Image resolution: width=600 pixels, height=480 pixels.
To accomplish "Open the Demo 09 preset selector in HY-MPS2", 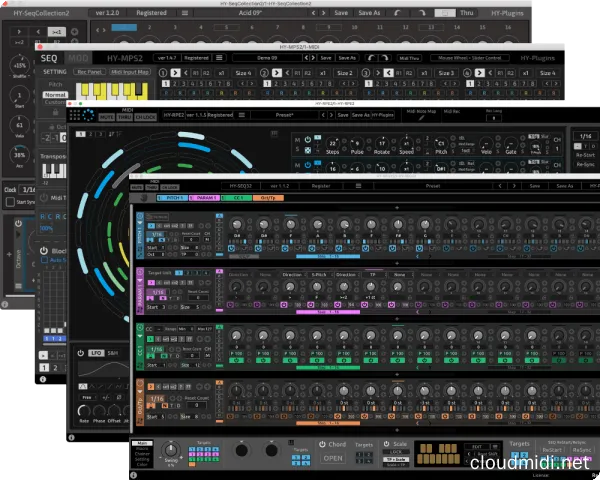I will [267, 58].
